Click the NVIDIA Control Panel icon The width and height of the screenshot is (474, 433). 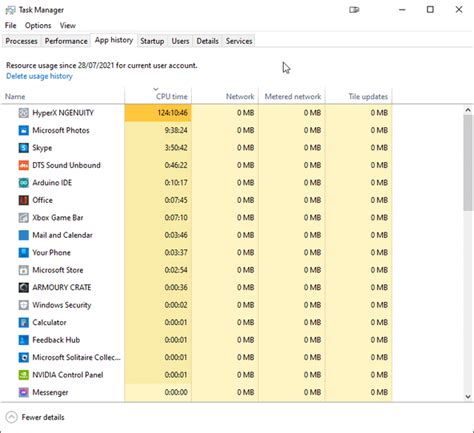point(23,375)
